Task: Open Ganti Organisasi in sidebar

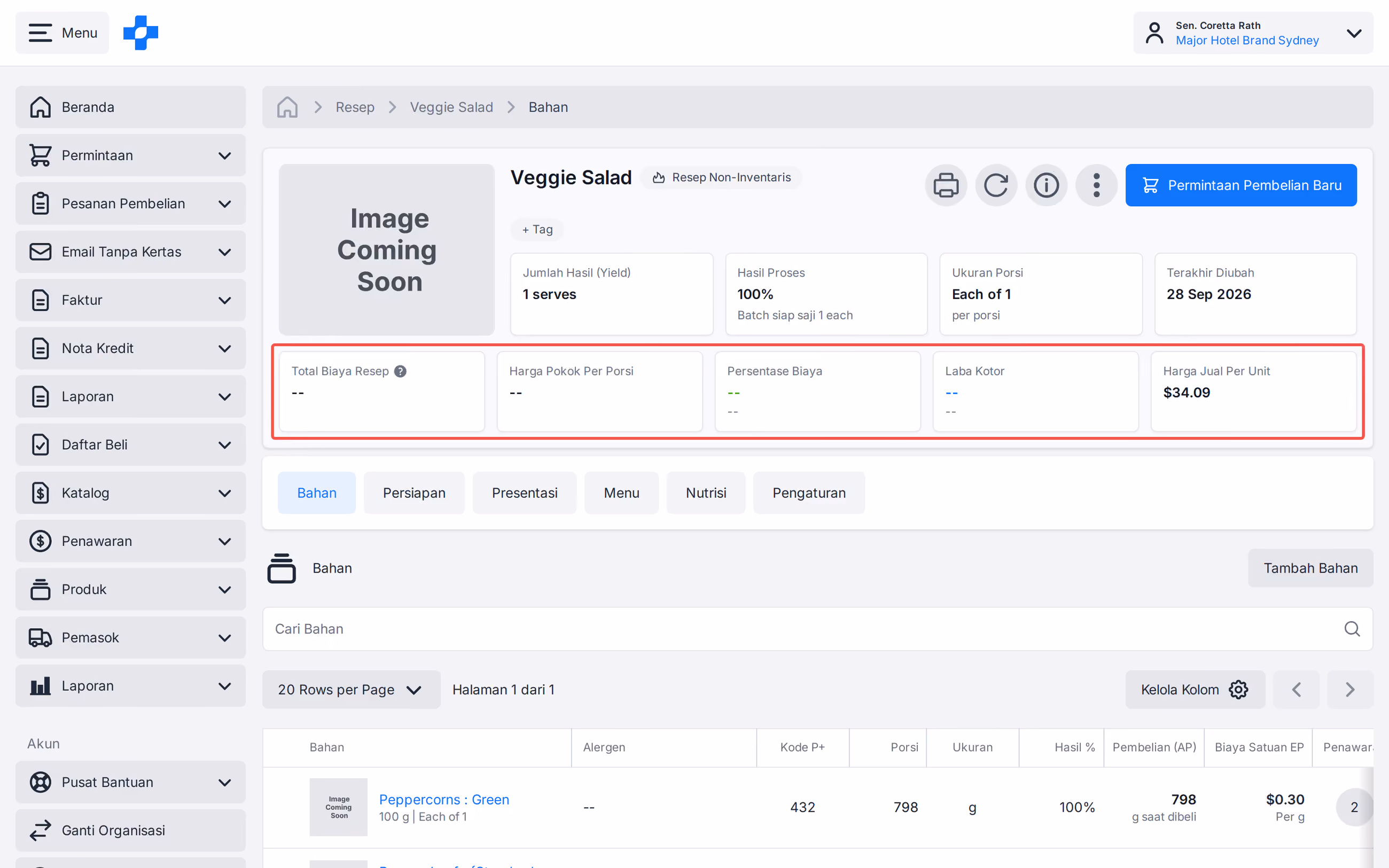Action: [x=130, y=830]
